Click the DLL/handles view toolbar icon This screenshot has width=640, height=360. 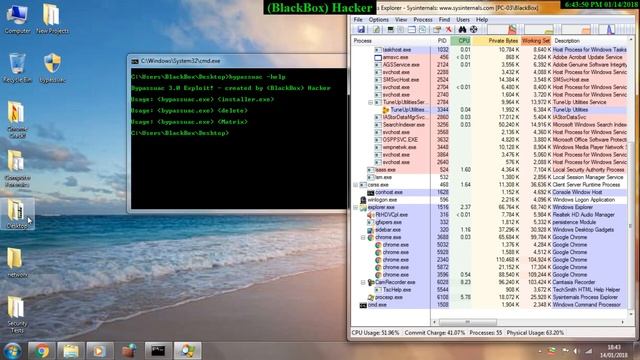pyautogui.click(x=422, y=29)
